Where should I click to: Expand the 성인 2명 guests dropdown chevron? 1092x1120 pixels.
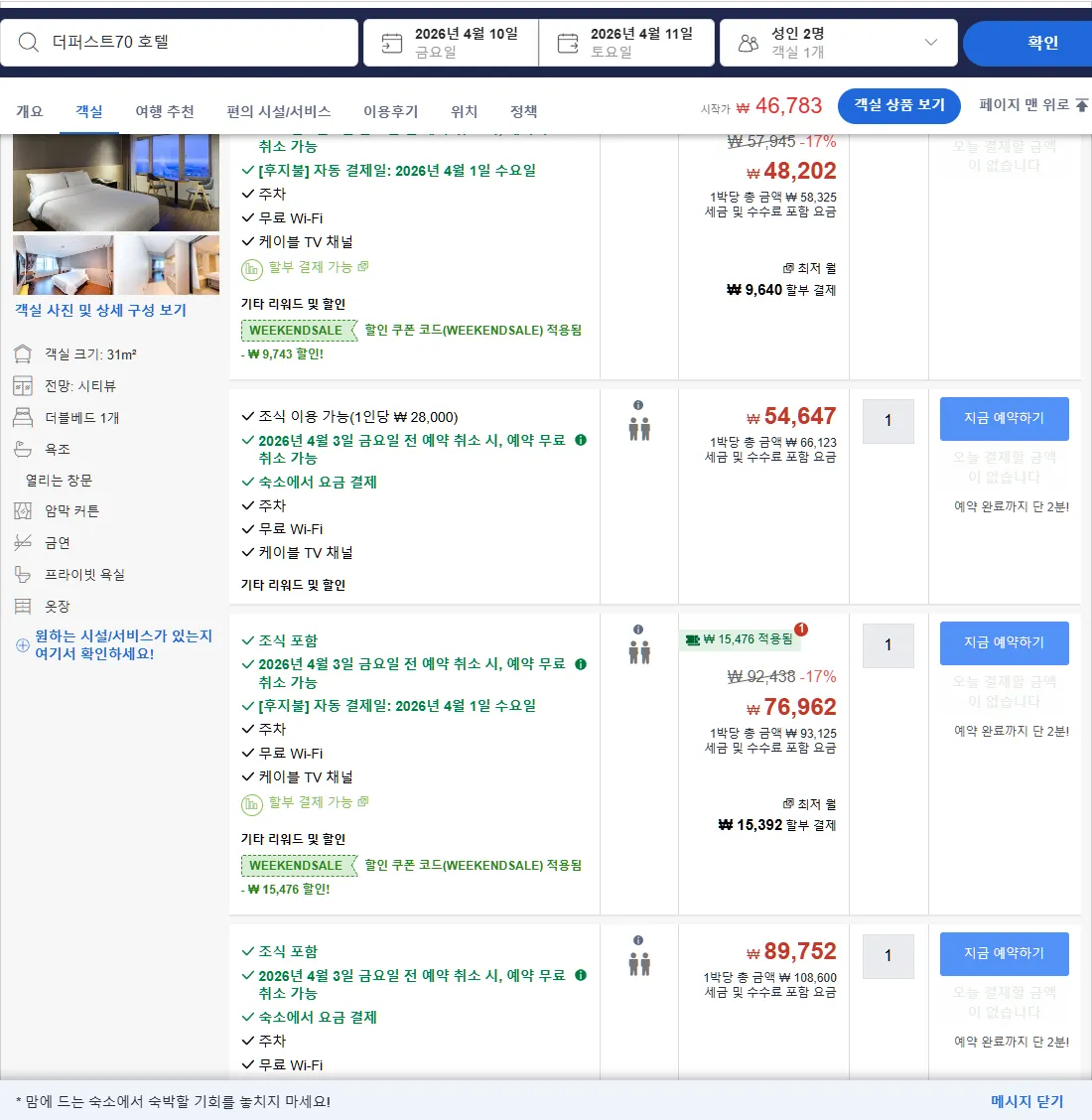click(930, 42)
